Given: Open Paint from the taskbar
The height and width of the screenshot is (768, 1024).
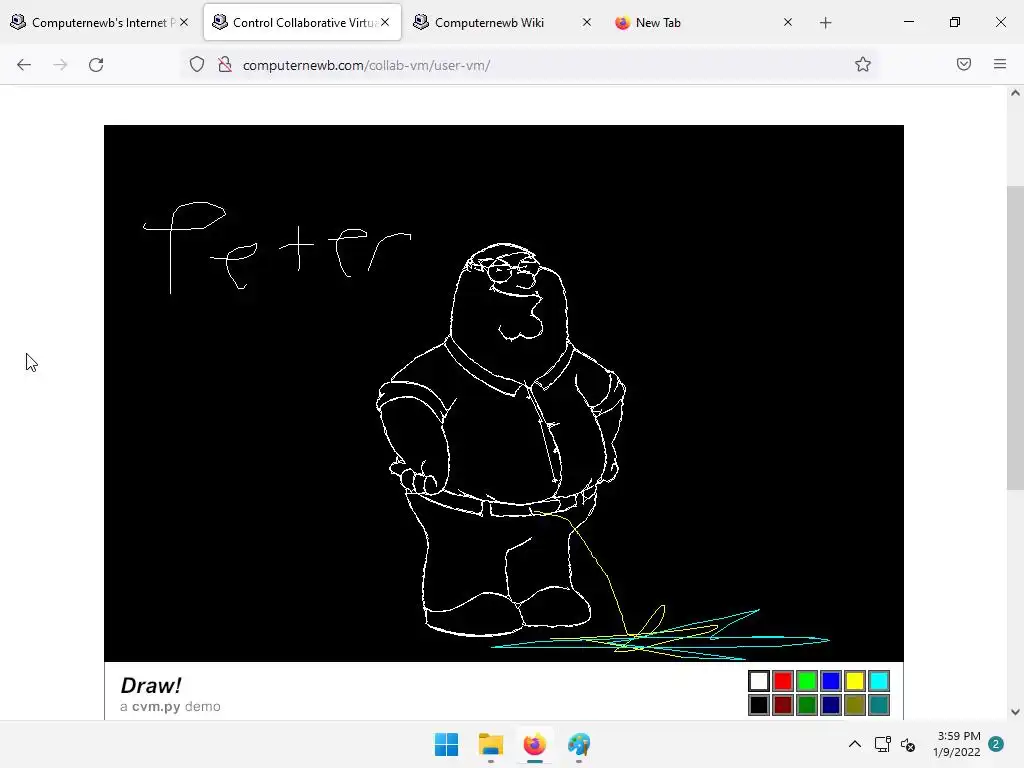Looking at the screenshot, I should tap(579, 744).
